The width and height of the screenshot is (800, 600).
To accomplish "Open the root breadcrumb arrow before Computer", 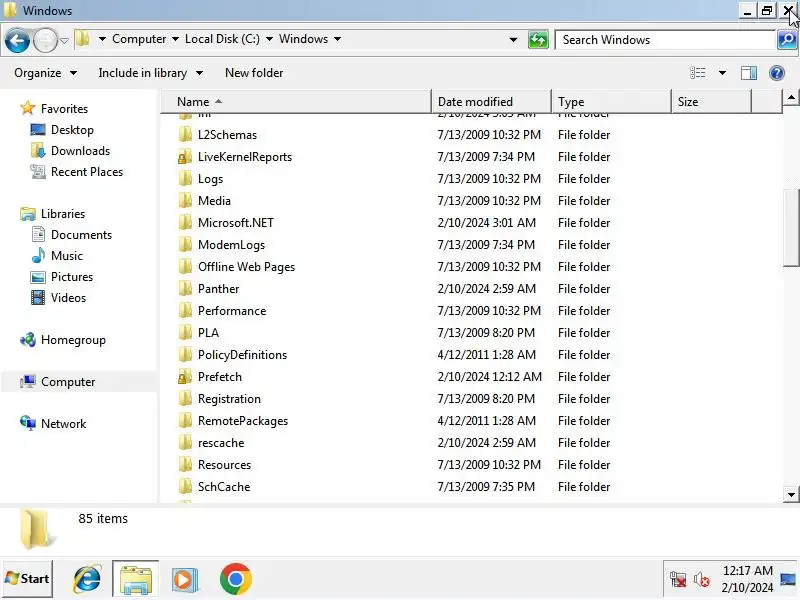I will pos(102,39).
